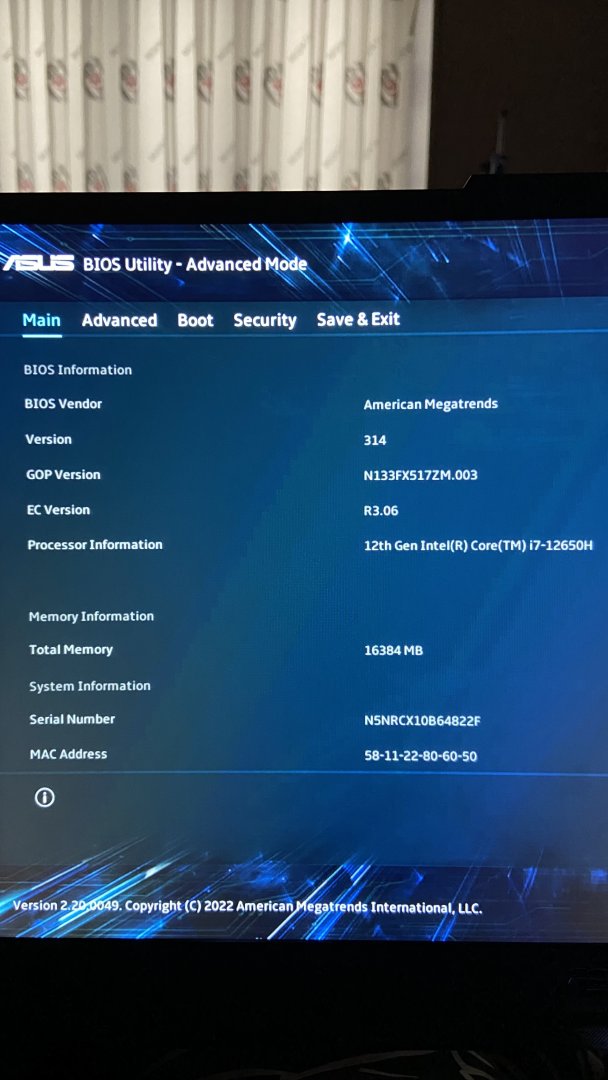Screen dimensions: 608x1080
Task: Click BIOS version value 314
Action: (x=375, y=440)
